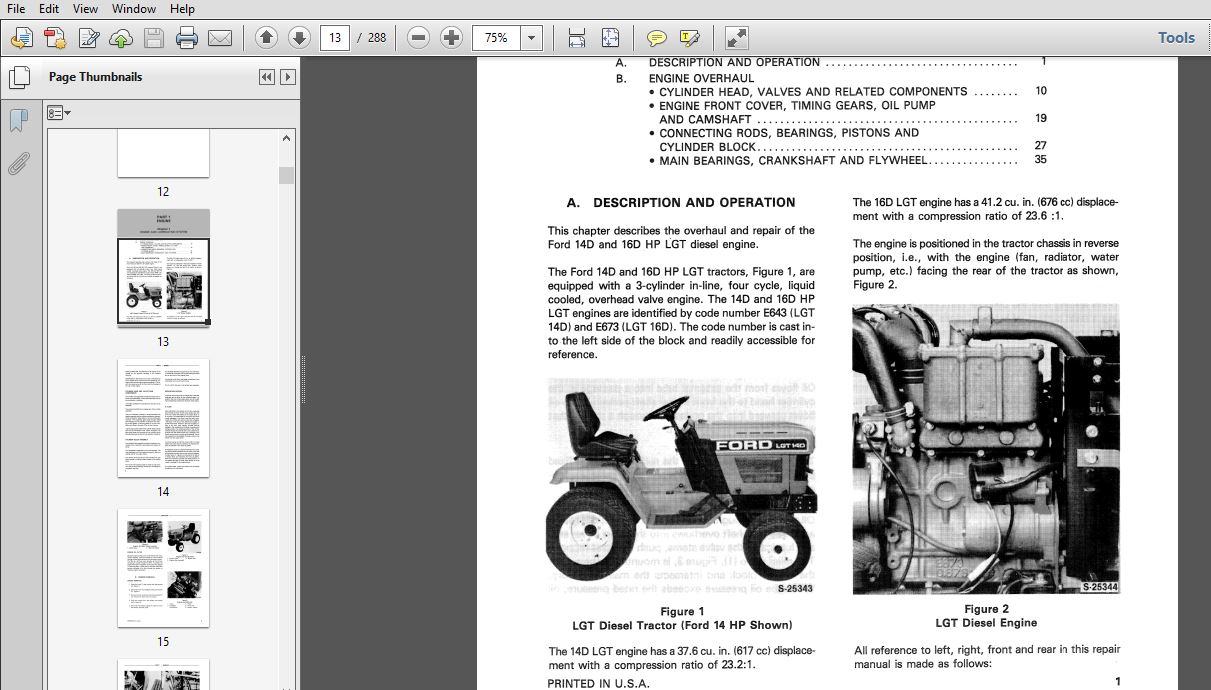Go to previous page with up arrow
Screen dimensions: 1211x690
[266, 38]
